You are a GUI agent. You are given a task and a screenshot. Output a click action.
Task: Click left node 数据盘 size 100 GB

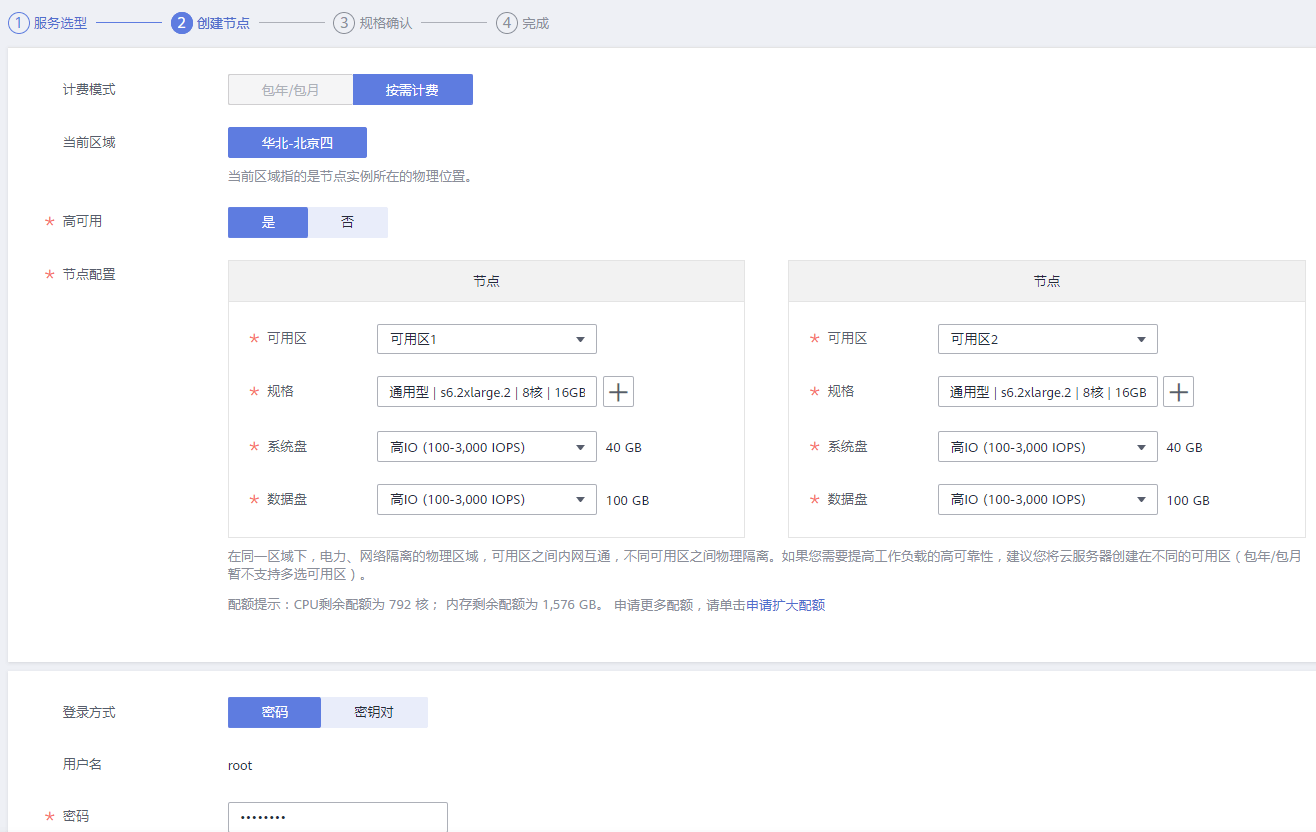click(x=628, y=500)
